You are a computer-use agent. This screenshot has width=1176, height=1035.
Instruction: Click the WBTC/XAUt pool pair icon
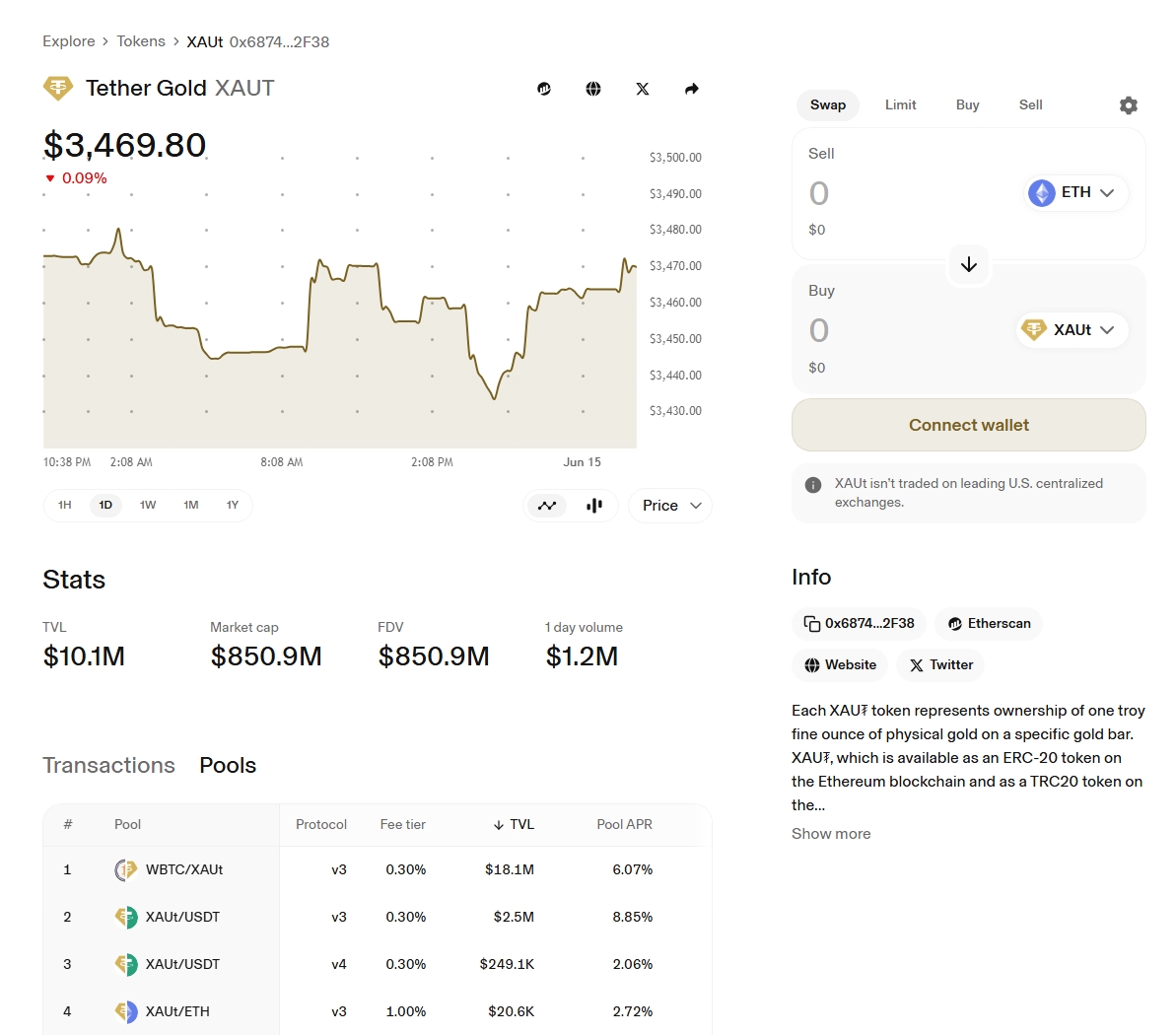[x=125, y=870]
